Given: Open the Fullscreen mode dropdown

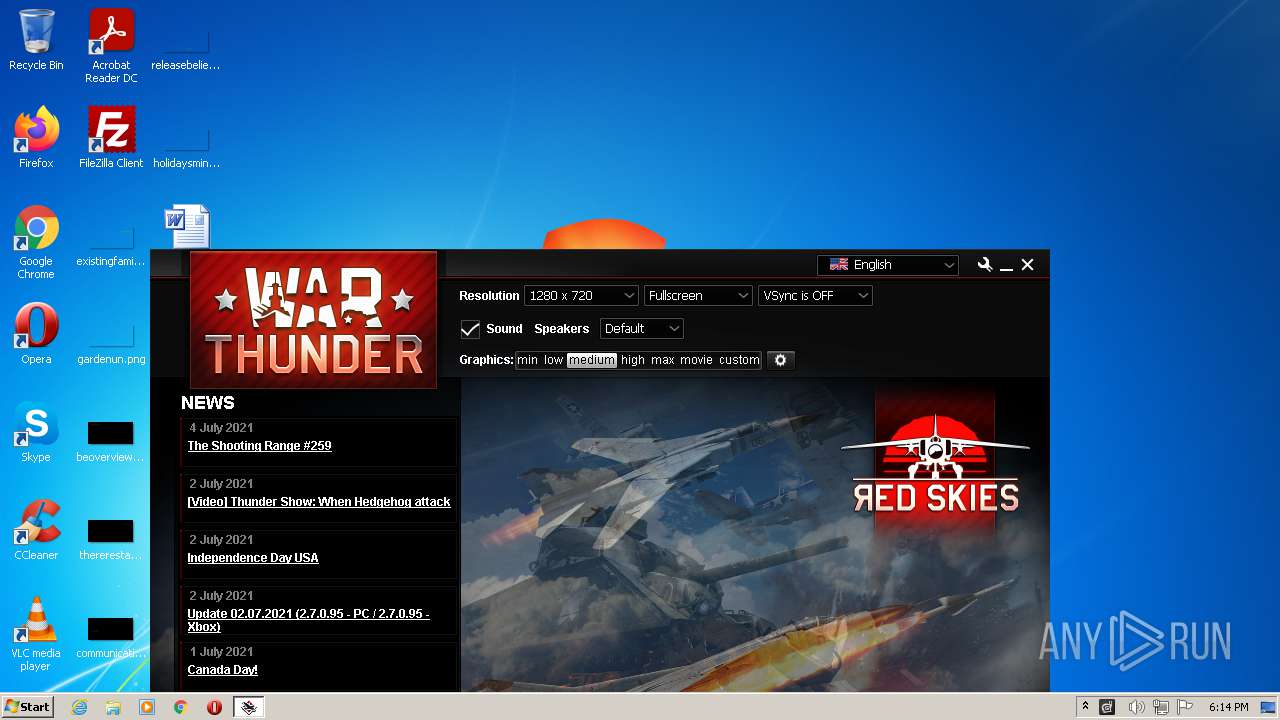Looking at the screenshot, I should pyautogui.click(x=698, y=296).
